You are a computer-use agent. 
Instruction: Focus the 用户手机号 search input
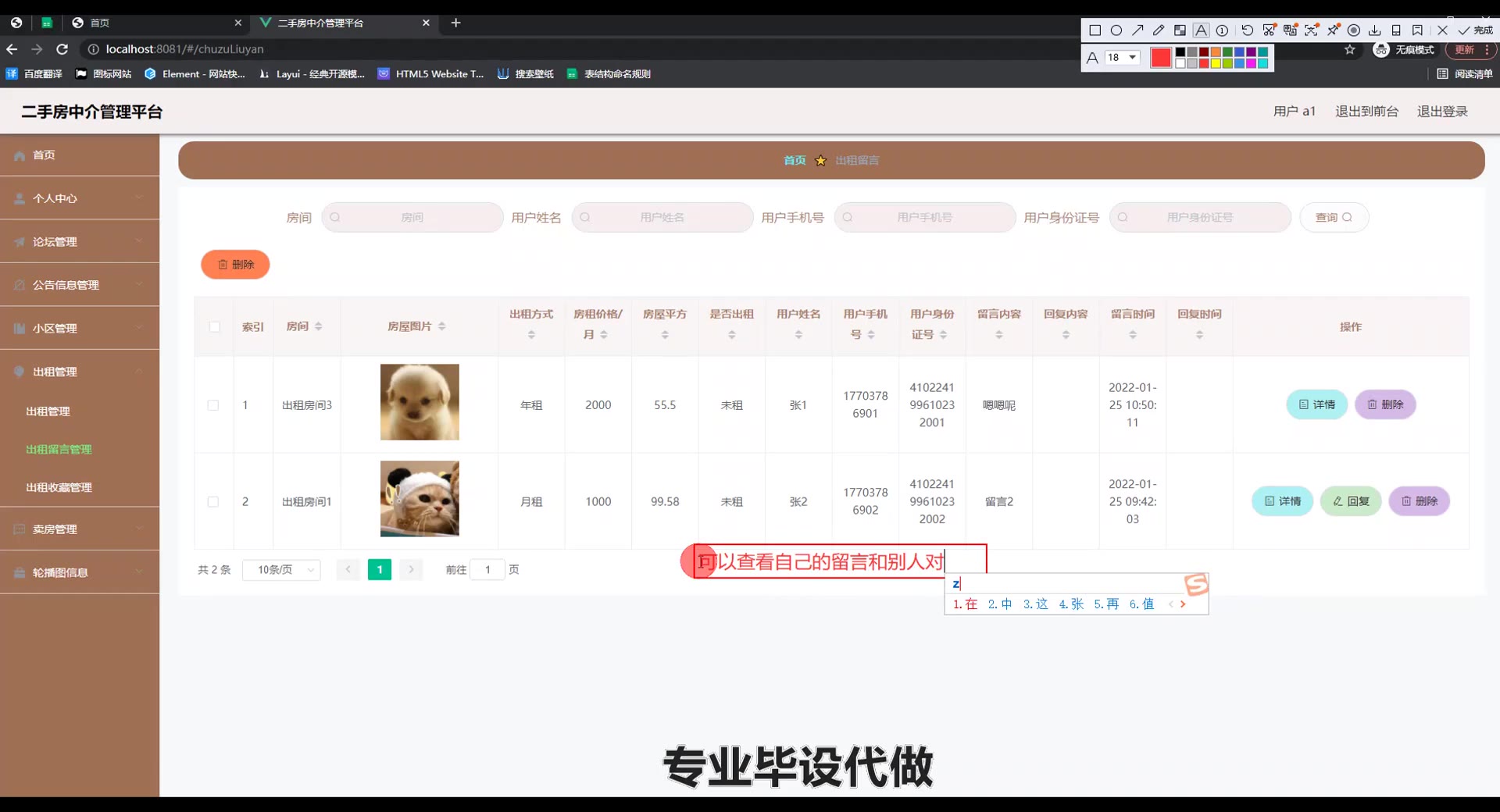tap(925, 217)
